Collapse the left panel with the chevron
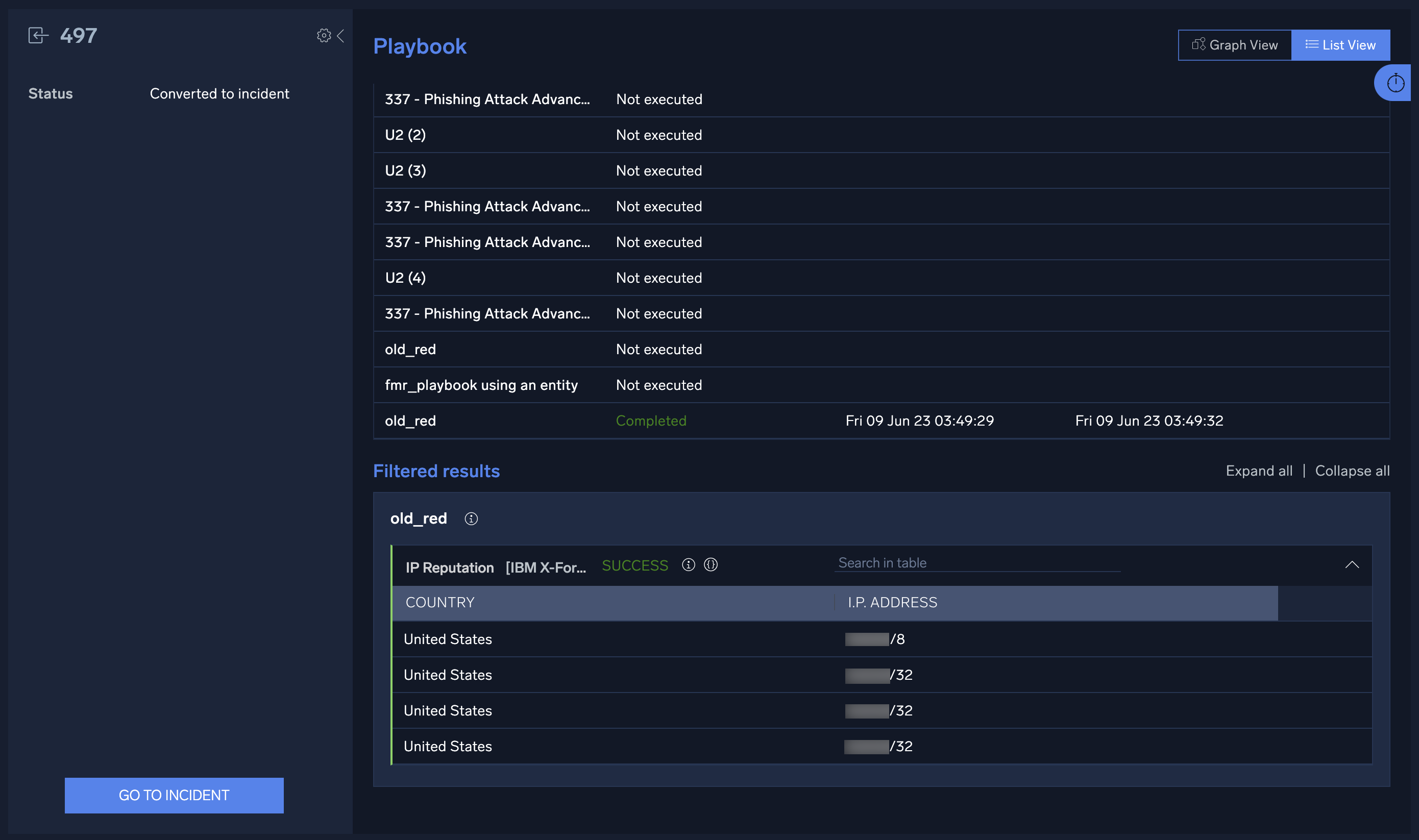Viewport: 1419px width, 840px height. pos(341,36)
